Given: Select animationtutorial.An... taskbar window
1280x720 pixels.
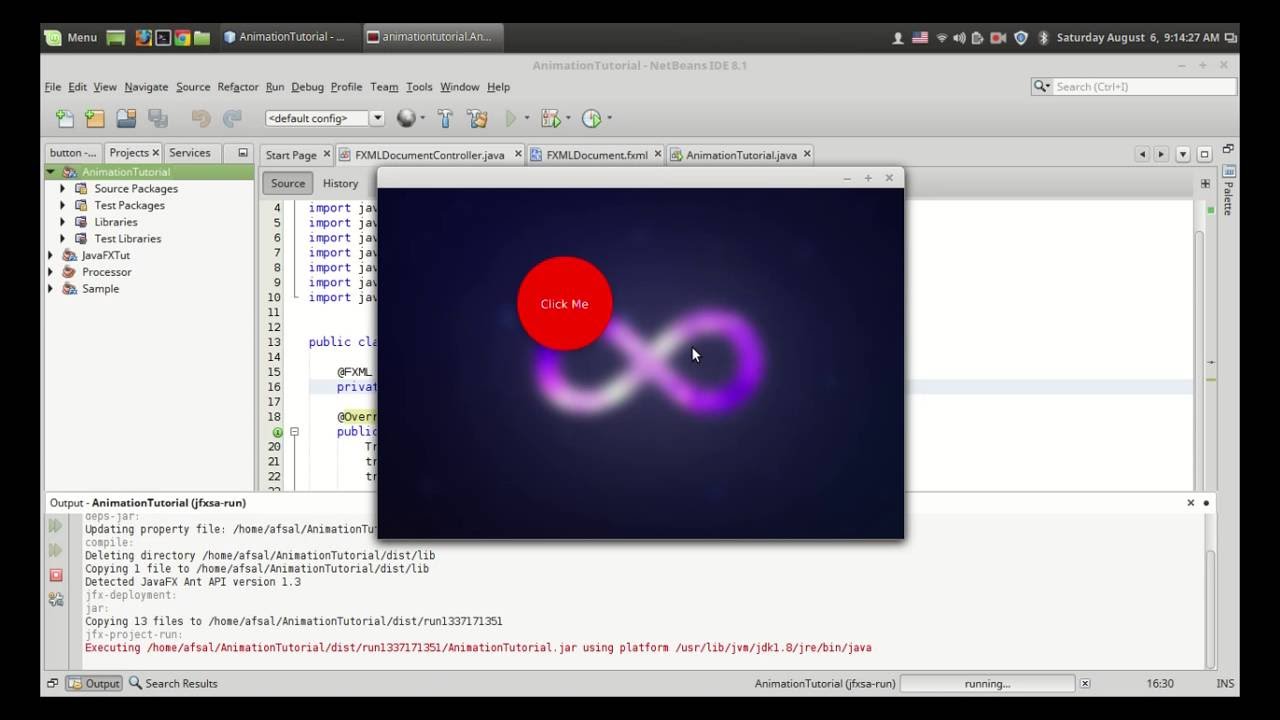Looking at the screenshot, I should pos(433,37).
